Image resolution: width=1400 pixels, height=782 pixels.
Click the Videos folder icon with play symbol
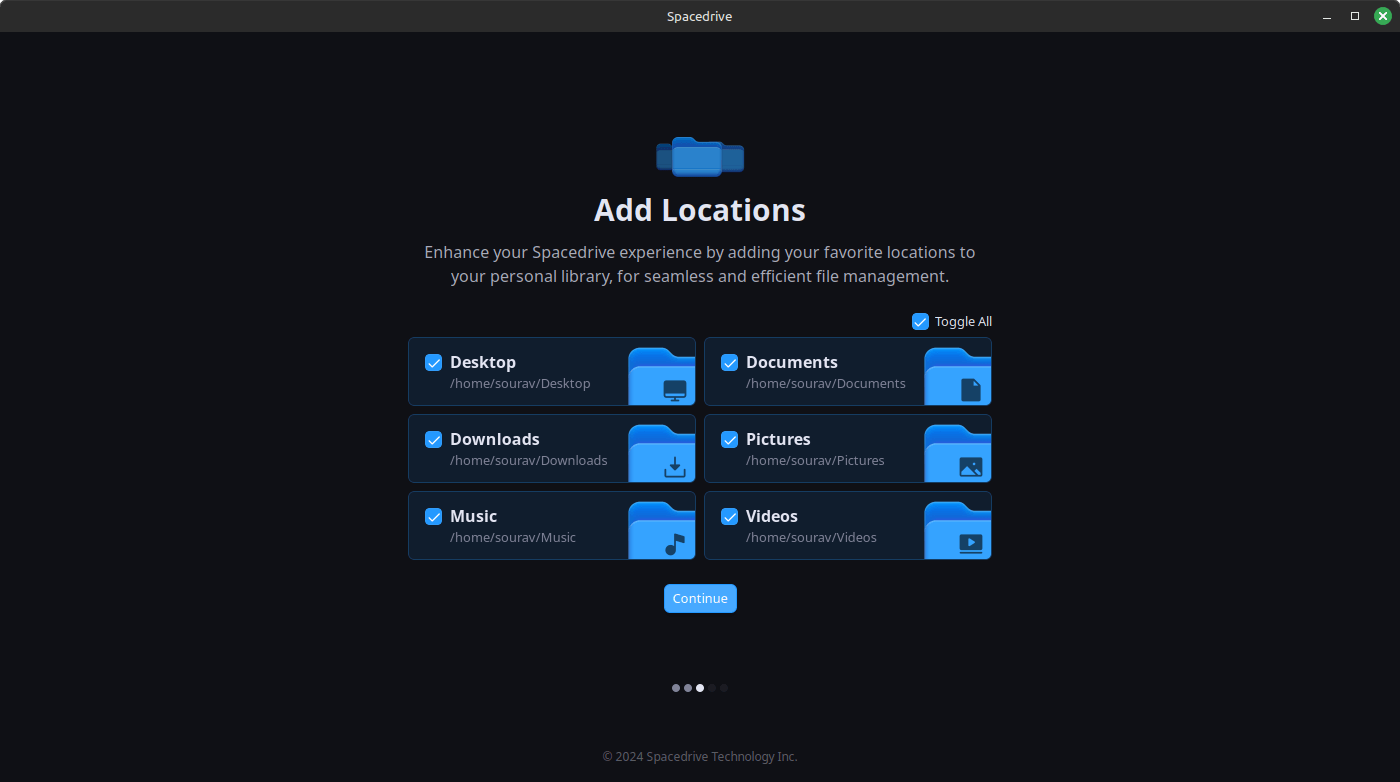point(958,530)
